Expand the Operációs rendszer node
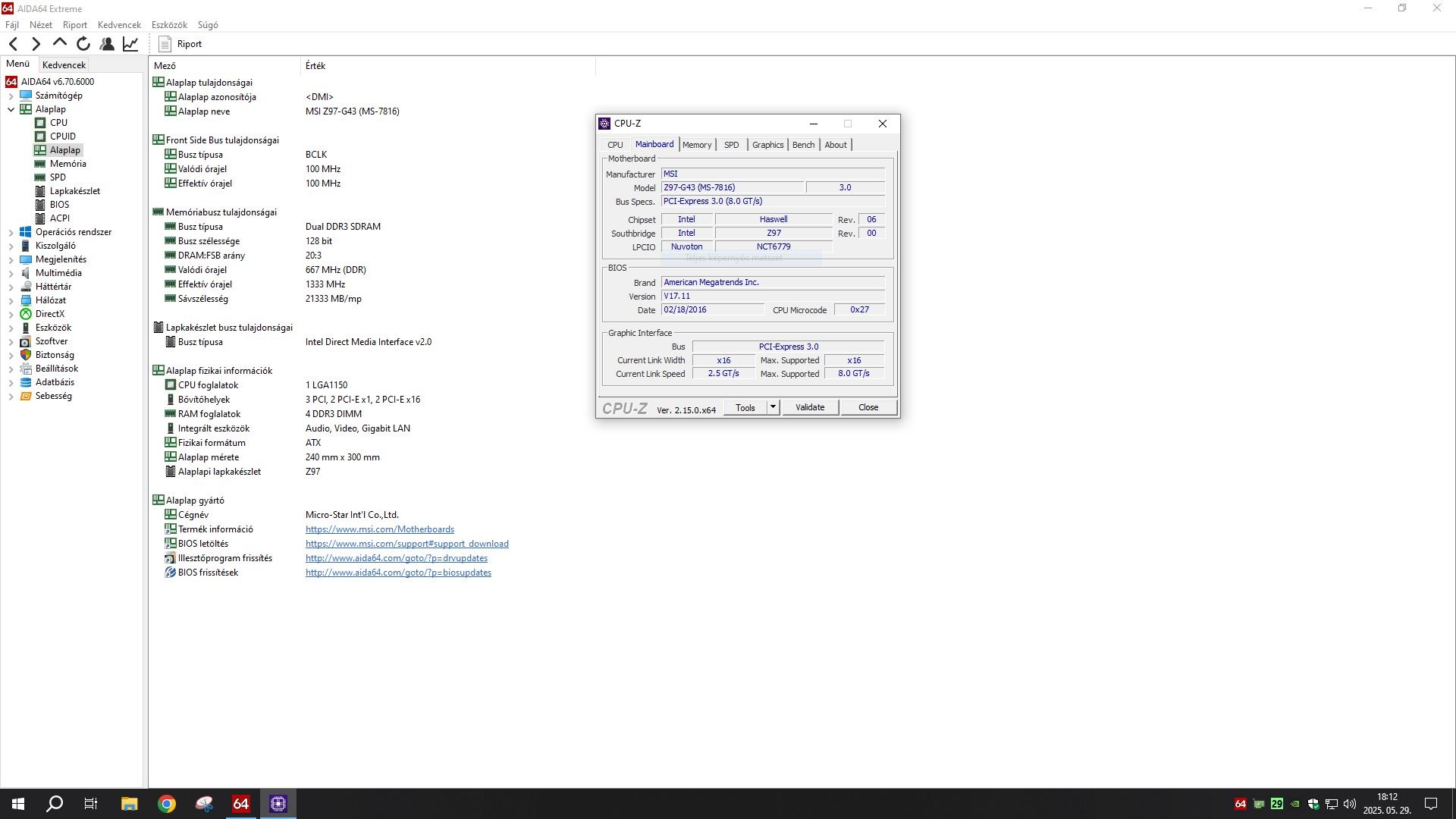The height and width of the screenshot is (819, 1456). coord(11,232)
